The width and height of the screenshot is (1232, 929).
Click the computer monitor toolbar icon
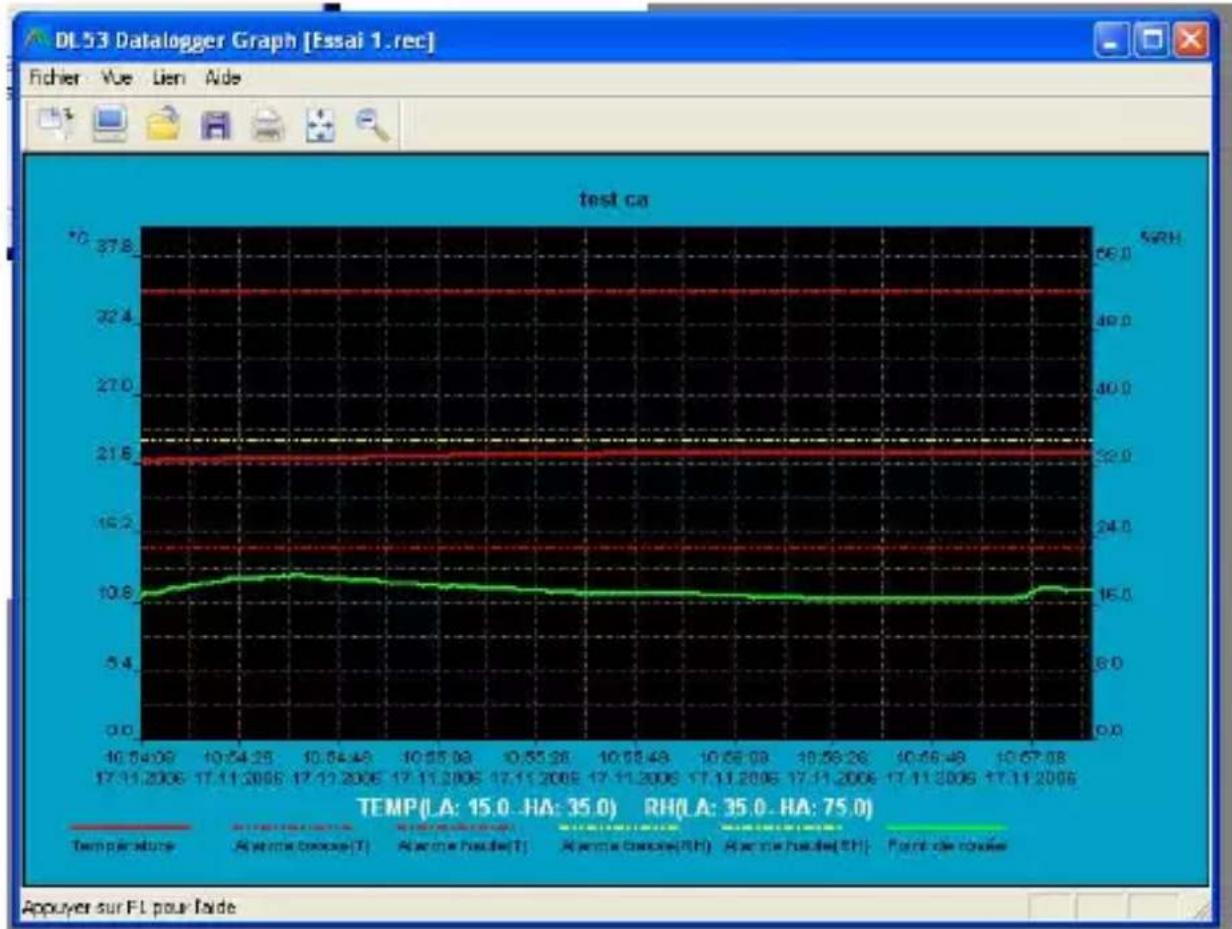click(x=108, y=123)
